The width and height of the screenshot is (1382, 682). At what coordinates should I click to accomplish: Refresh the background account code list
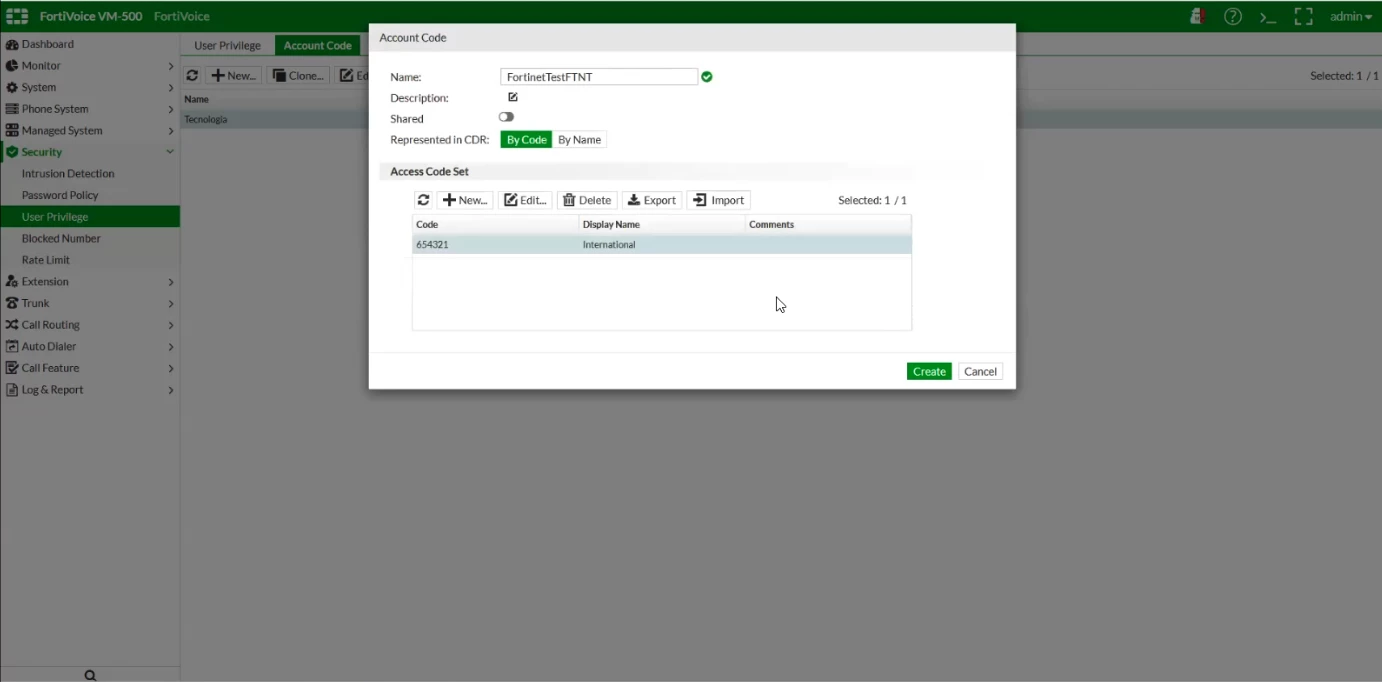pyautogui.click(x=192, y=76)
